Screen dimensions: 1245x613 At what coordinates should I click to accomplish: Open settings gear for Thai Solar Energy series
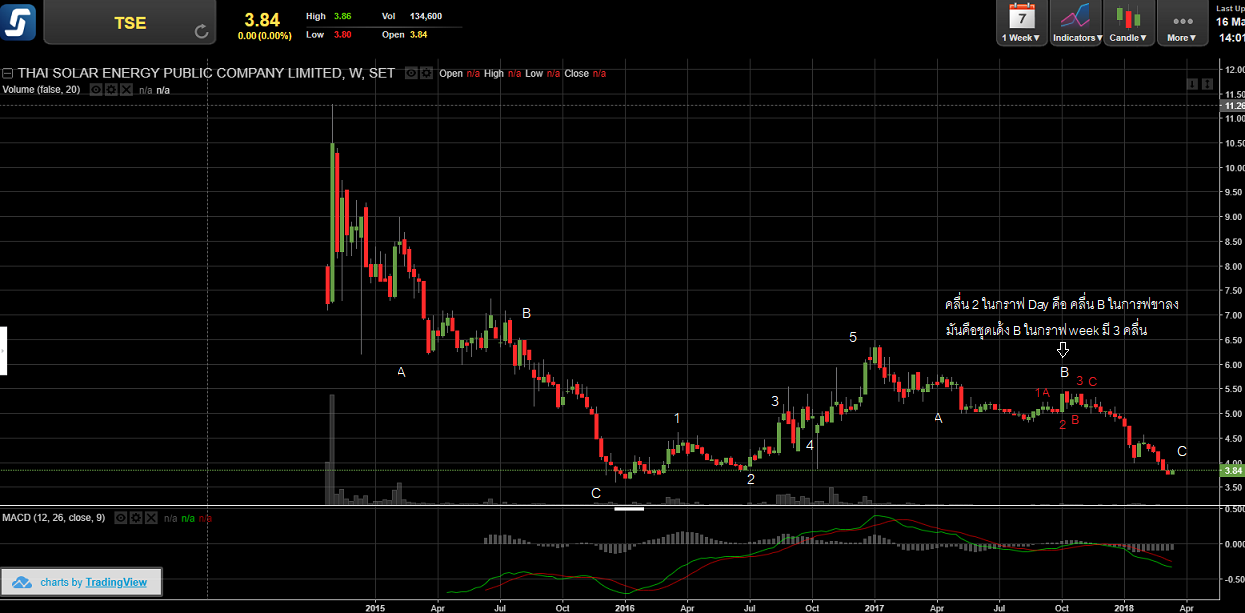[x=427, y=73]
